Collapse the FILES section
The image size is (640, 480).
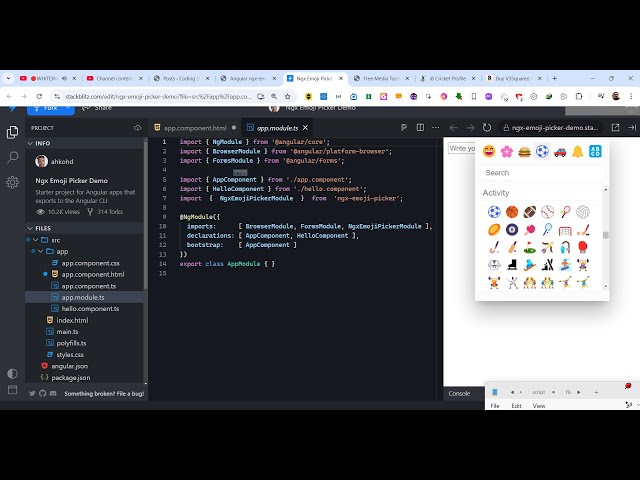30,228
